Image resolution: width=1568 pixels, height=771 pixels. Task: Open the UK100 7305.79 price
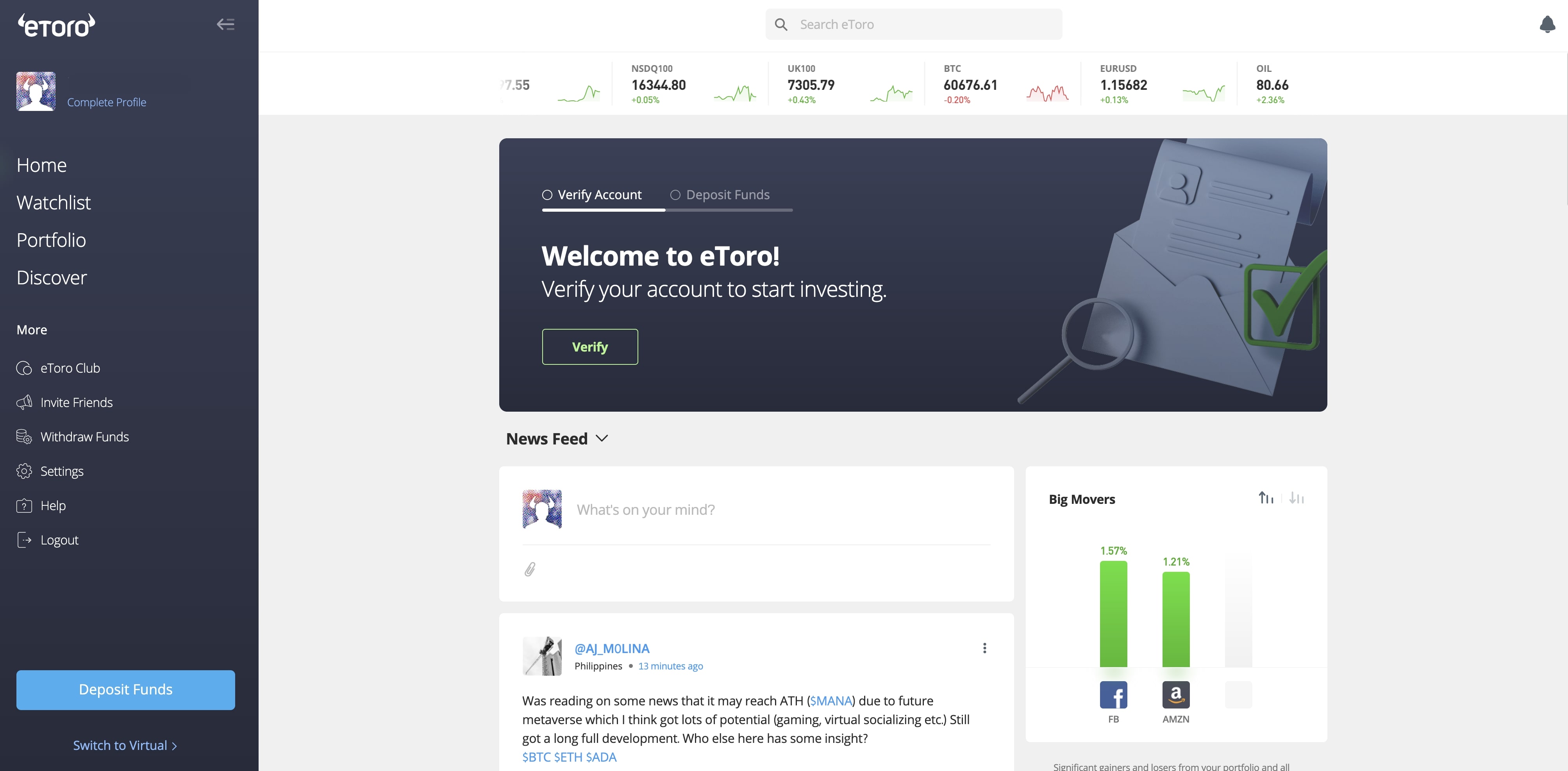coord(811,85)
